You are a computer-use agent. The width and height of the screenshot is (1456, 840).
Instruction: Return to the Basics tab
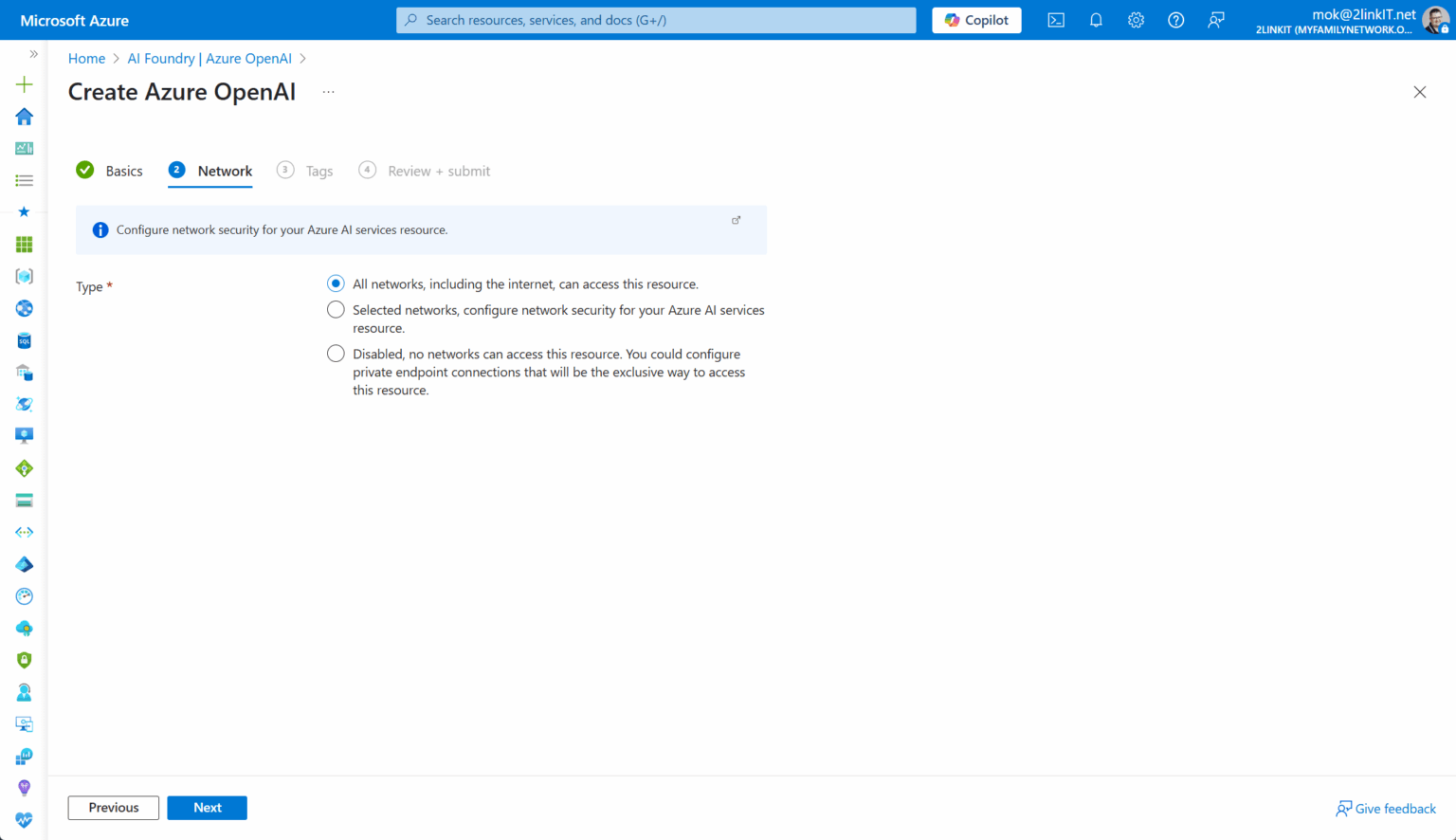(123, 171)
